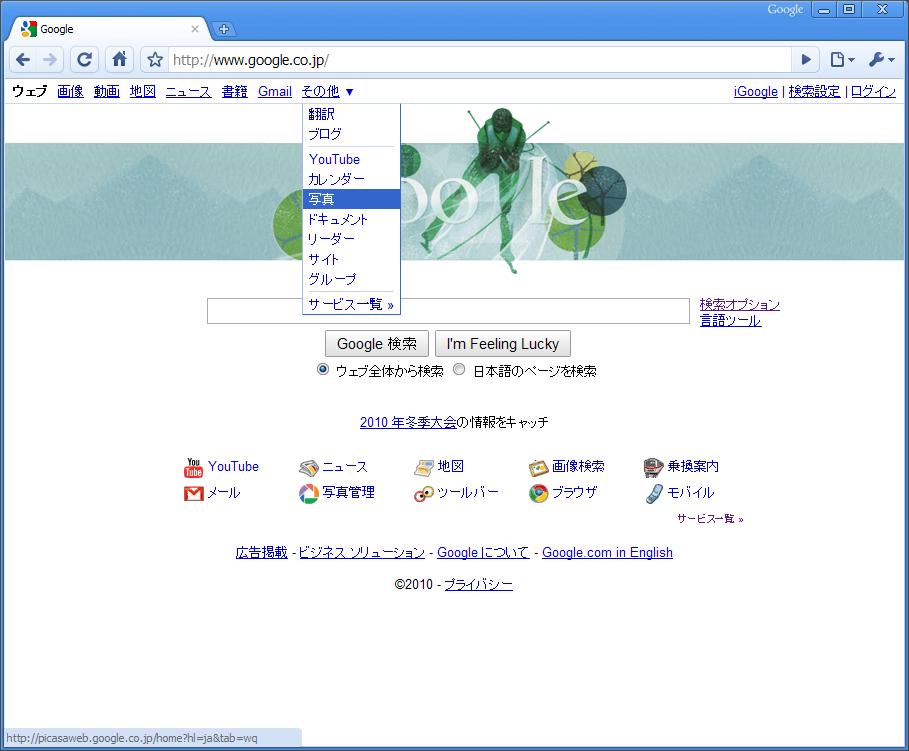Click the Chrome icon beside ブラウザ
The image size is (909, 751).
click(539, 493)
